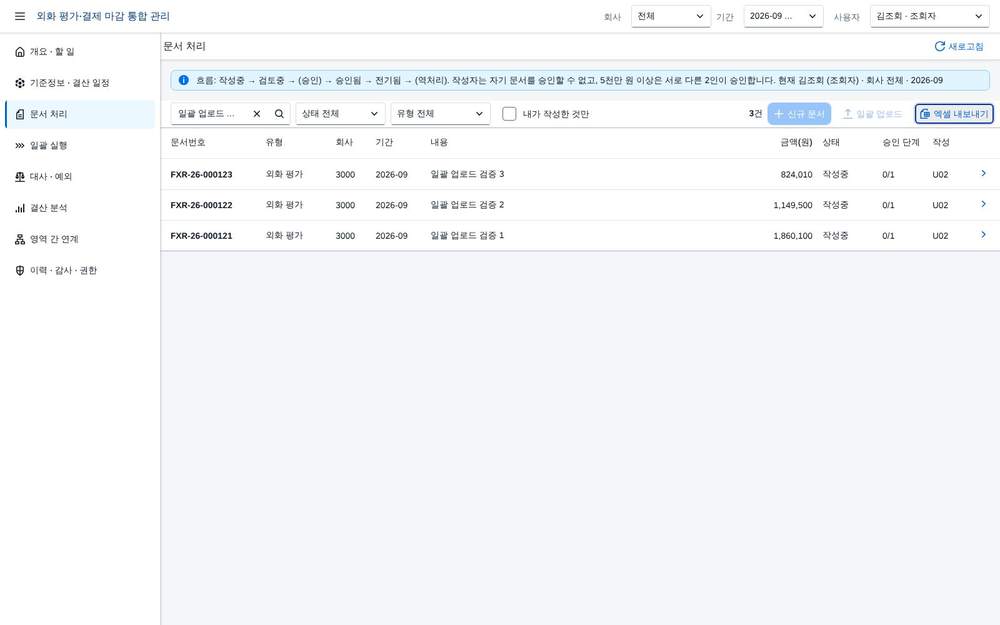
Task: Open row FXR-26-000122 with its arrow
Action: pyautogui.click(x=983, y=204)
